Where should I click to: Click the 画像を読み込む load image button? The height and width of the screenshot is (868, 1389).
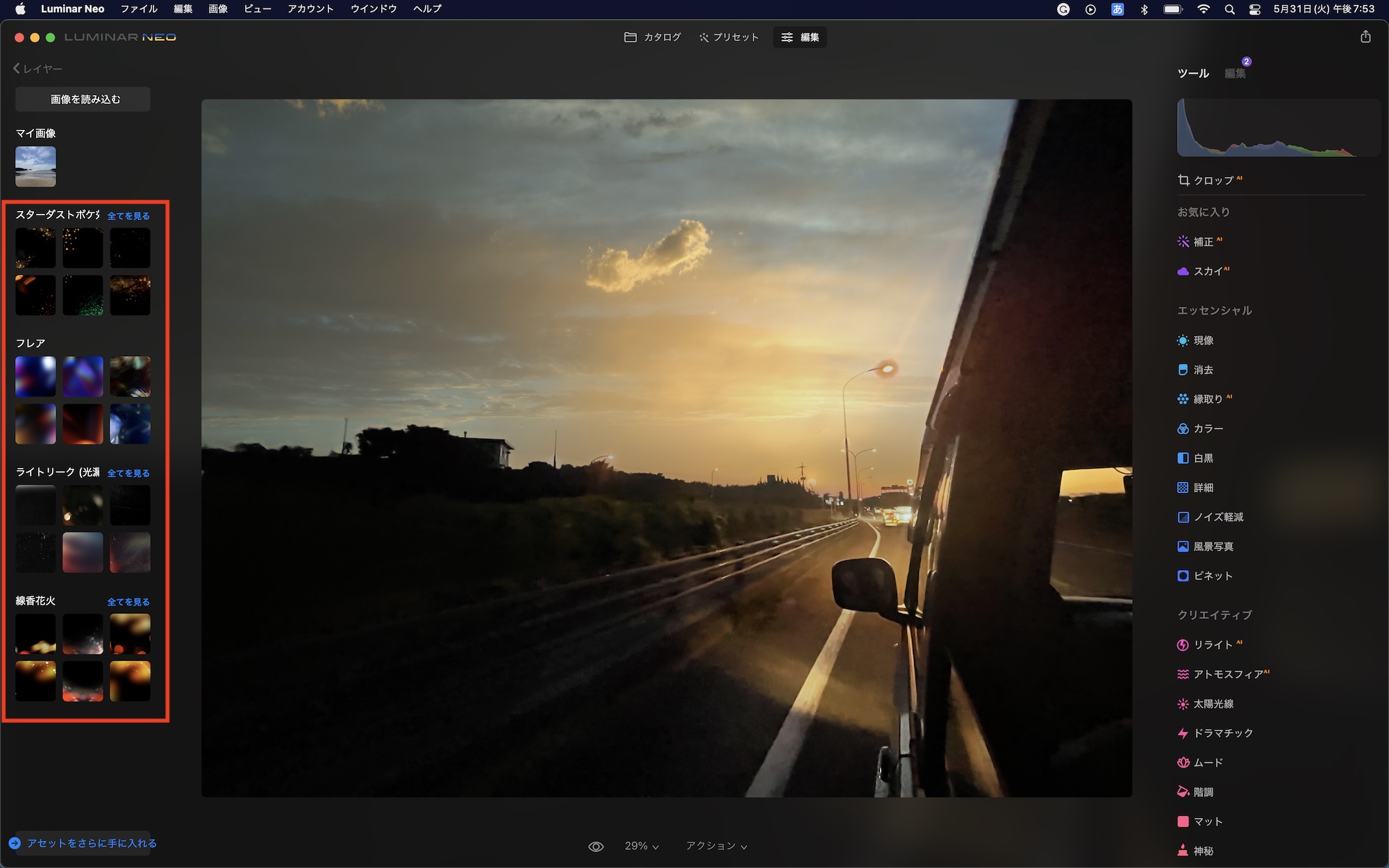coord(83,99)
